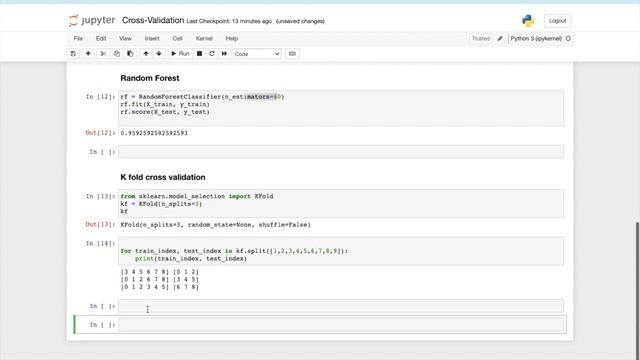Image resolution: width=640 pixels, height=360 pixels.
Task: Open the command palette keyboard icon
Action: (292, 54)
